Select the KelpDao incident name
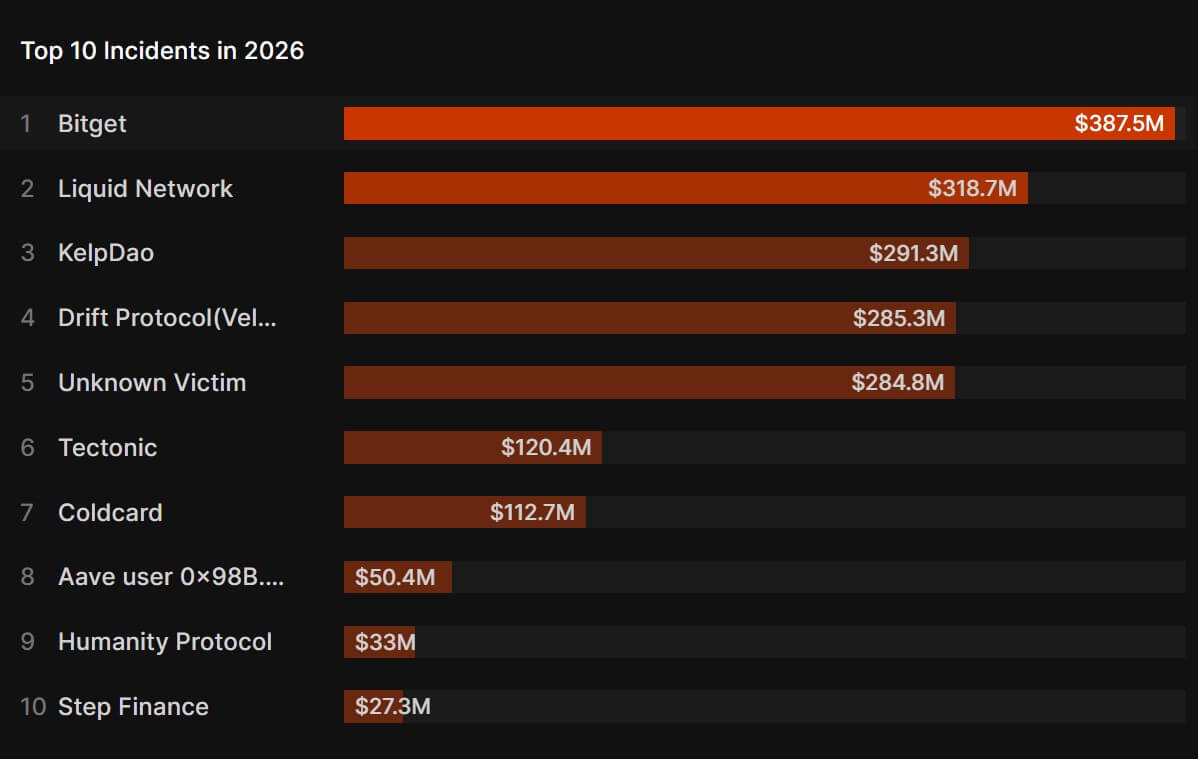Viewport: 1198px width, 759px height. (106, 253)
